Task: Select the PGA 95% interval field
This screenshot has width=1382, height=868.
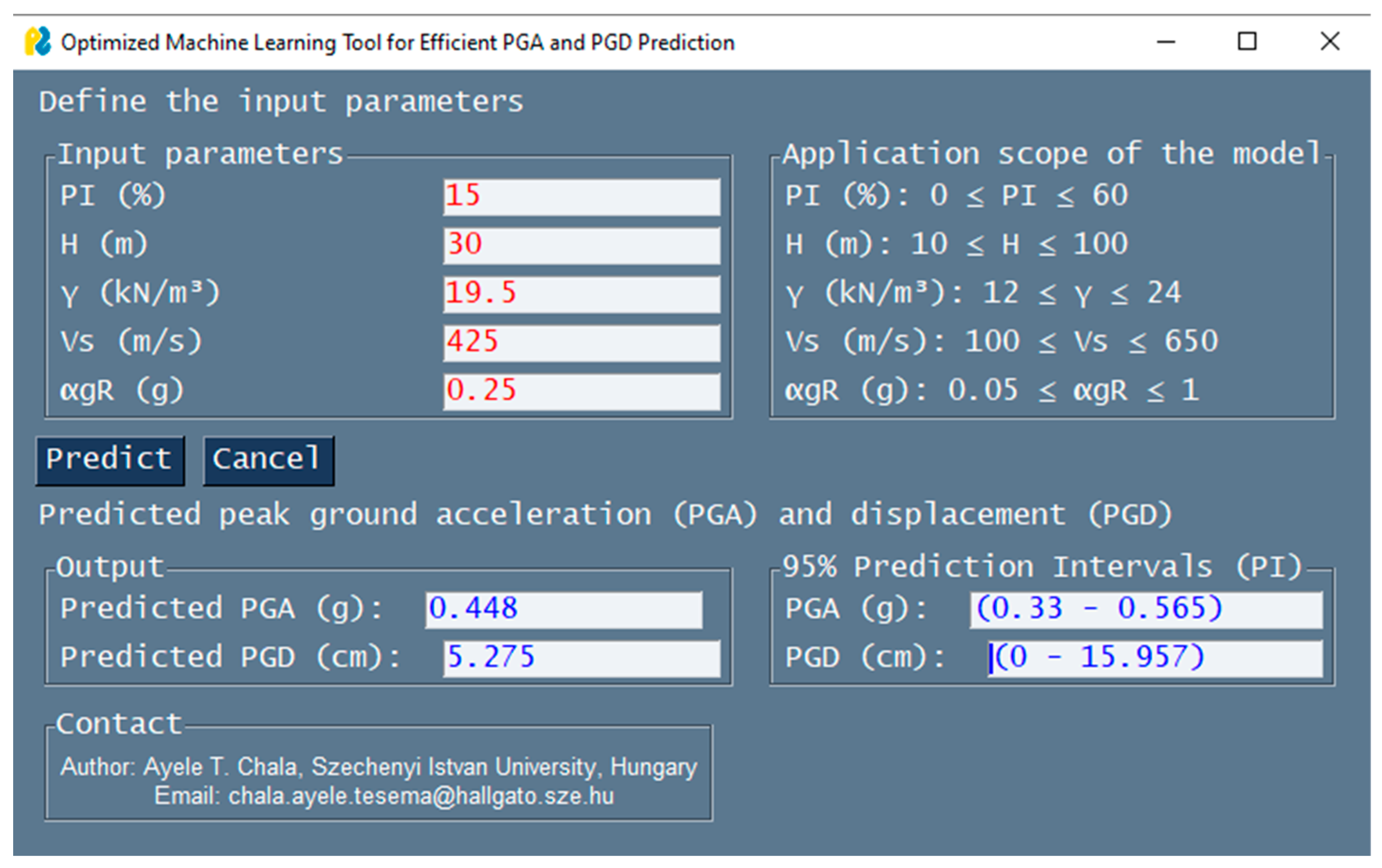Action: point(1146,610)
